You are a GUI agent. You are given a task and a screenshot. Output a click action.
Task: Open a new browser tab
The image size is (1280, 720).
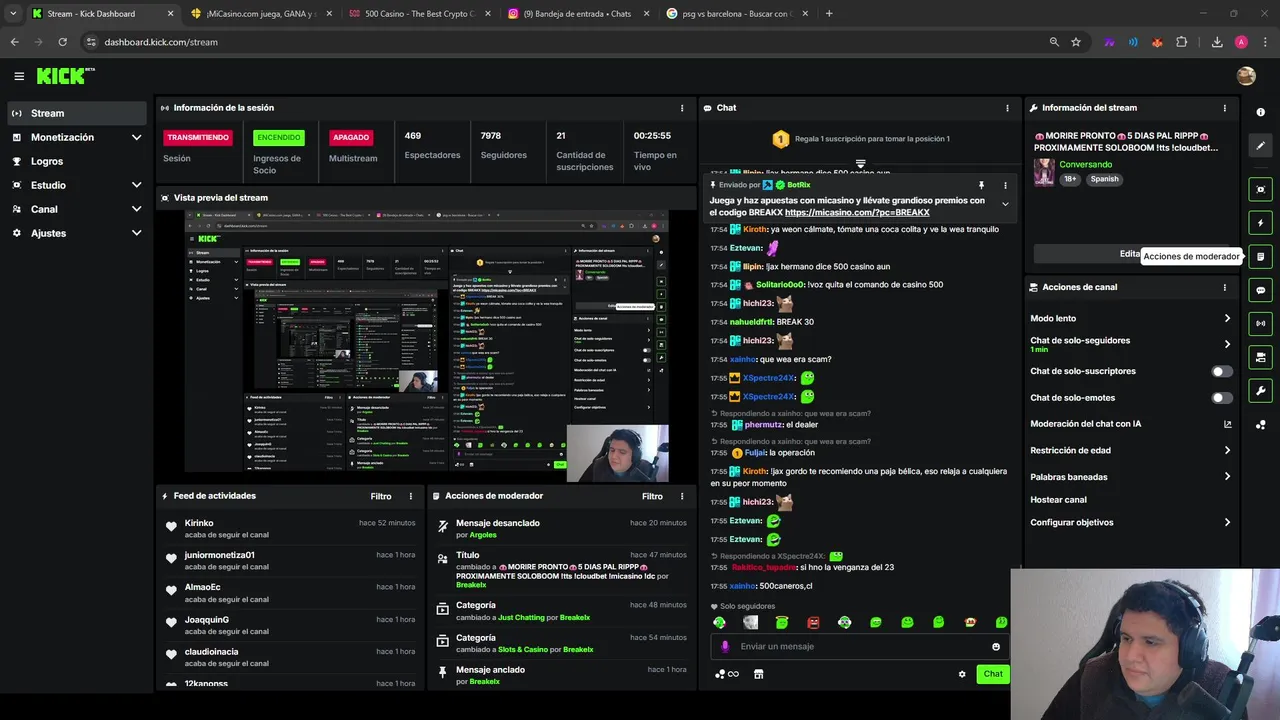click(829, 14)
